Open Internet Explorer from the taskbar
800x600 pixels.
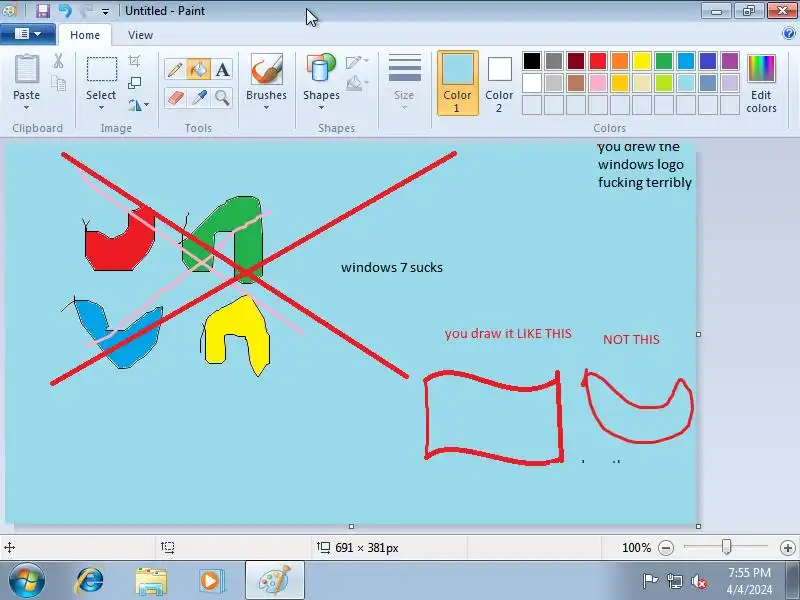pyautogui.click(x=90, y=581)
